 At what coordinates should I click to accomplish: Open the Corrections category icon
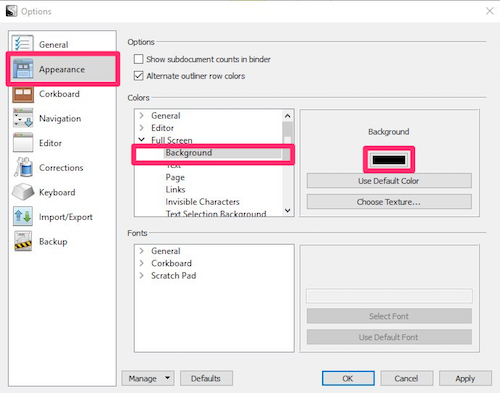coord(23,167)
